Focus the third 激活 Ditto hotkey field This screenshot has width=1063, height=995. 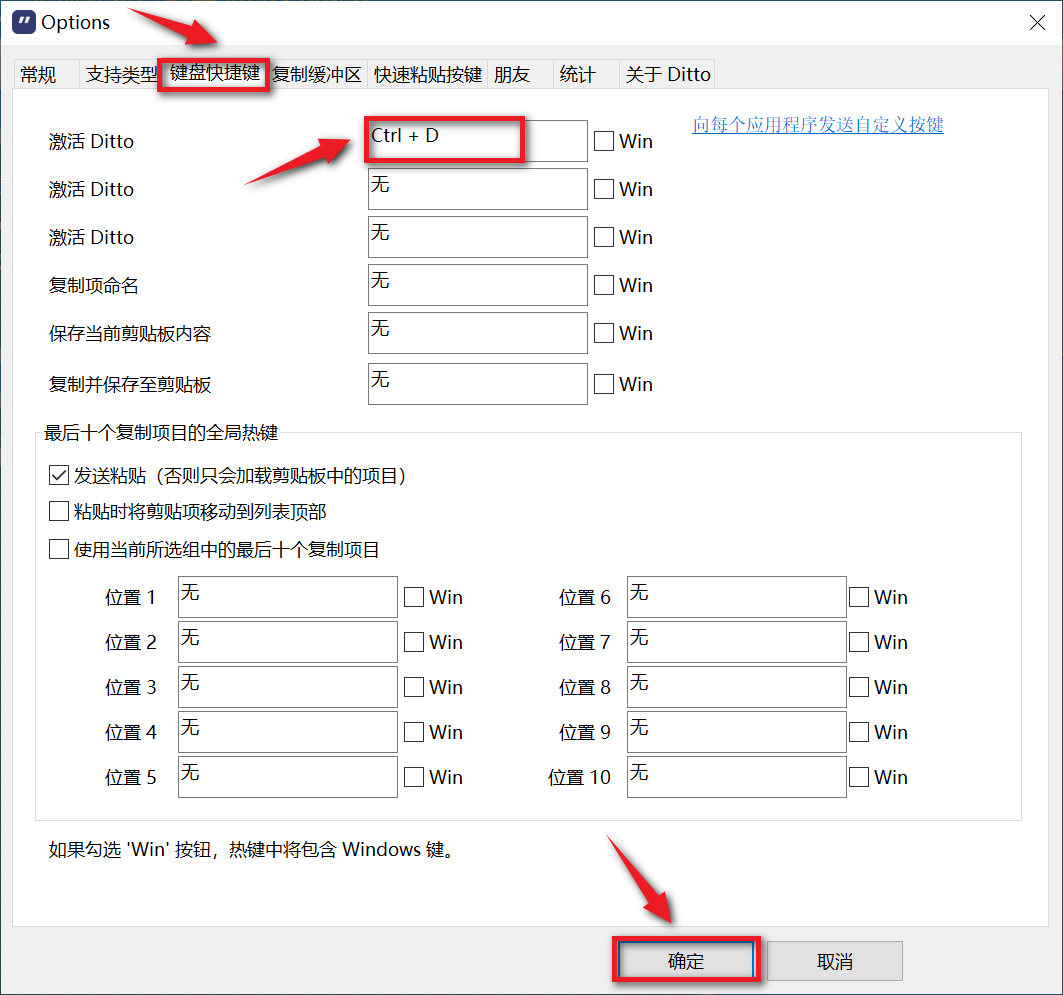pyautogui.click(x=477, y=237)
